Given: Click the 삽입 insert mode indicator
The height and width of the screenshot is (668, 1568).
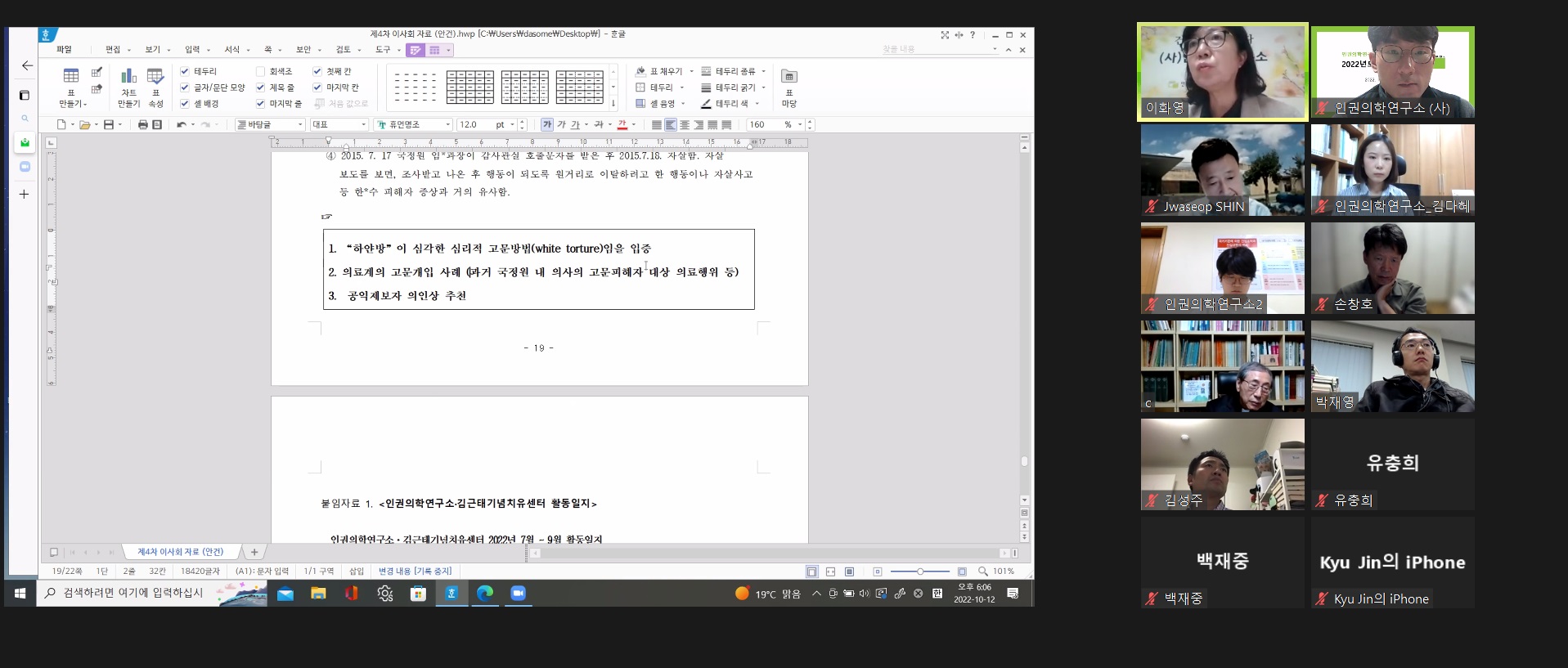Looking at the screenshot, I should 357,572.
